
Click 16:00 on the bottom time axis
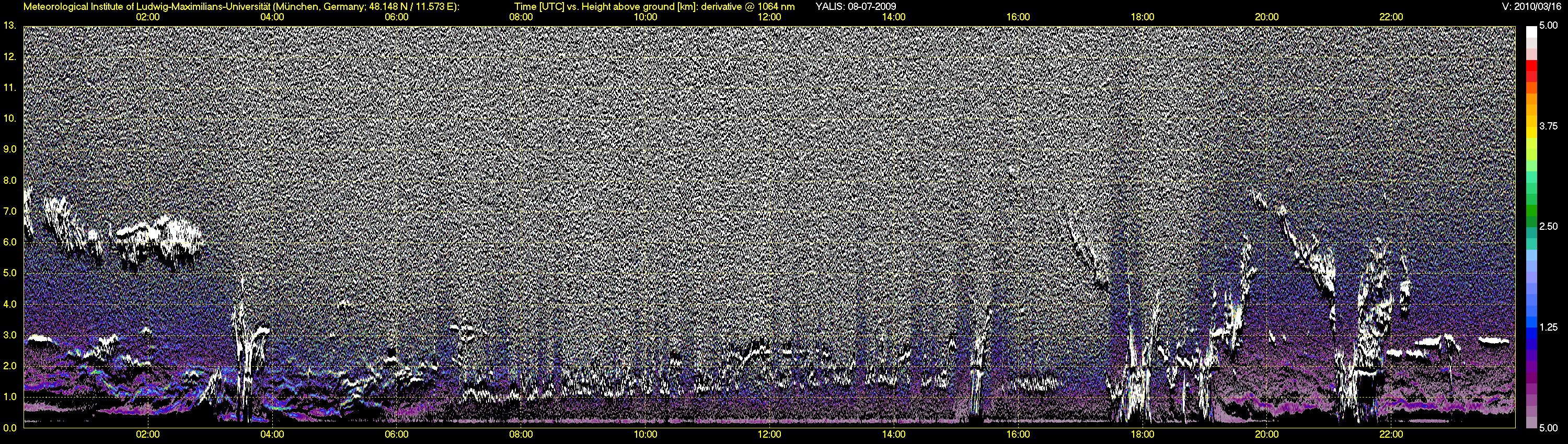pos(1018,434)
